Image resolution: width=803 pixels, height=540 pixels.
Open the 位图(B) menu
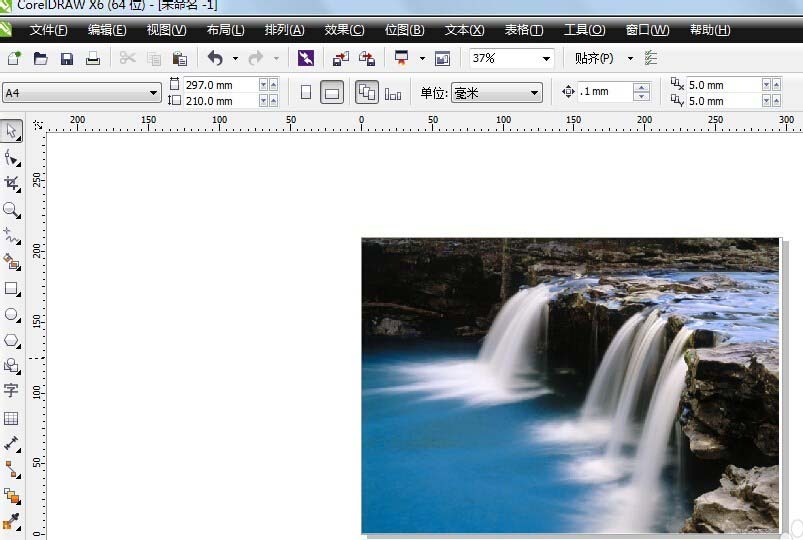[405, 30]
